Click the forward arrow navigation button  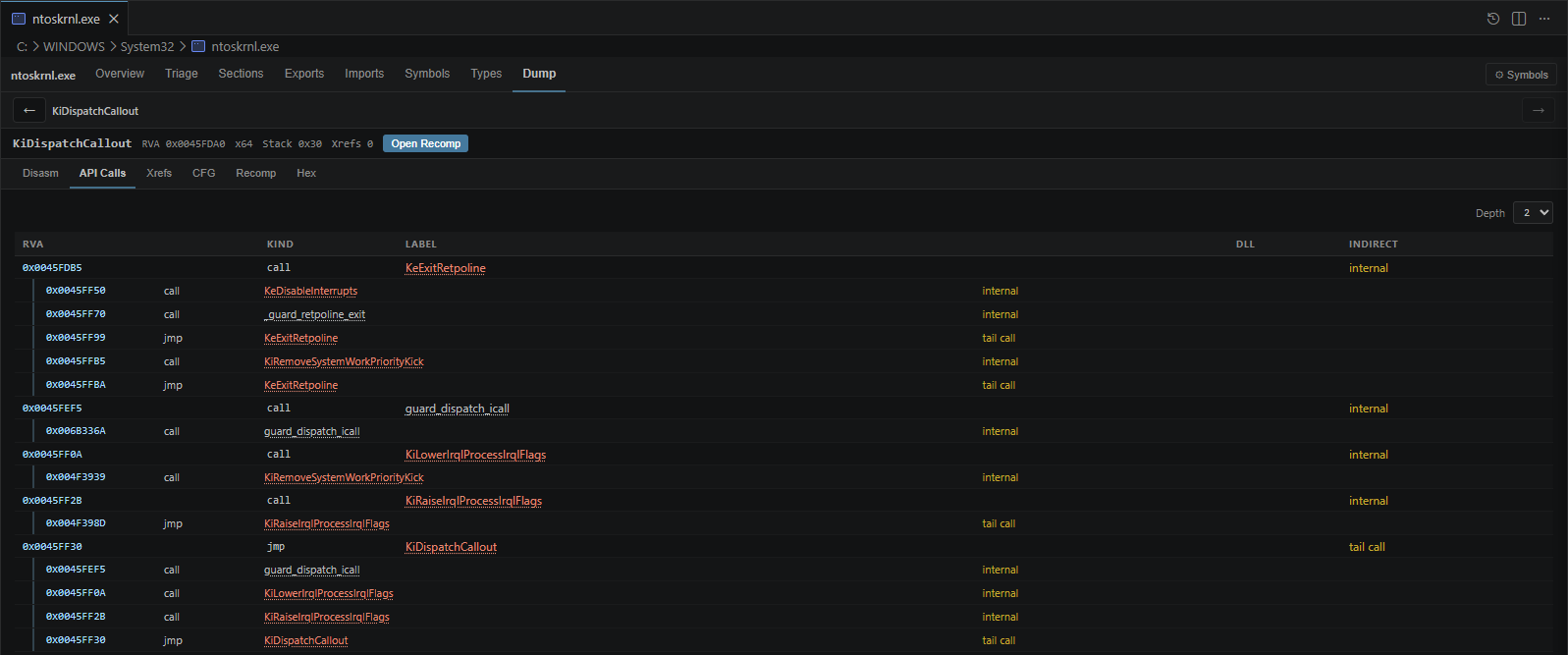1538,111
